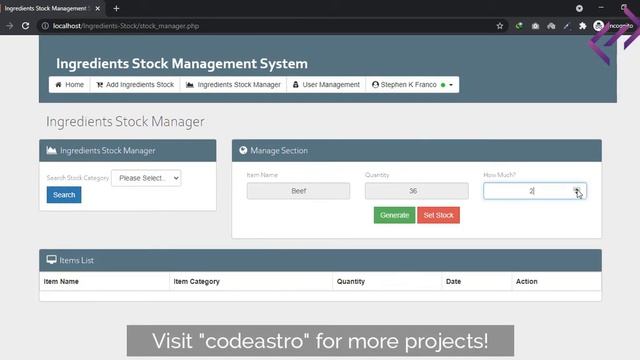Click the Quantity field showing 36
The width and height of the screenshot is (640, 360).
(417, 191)
